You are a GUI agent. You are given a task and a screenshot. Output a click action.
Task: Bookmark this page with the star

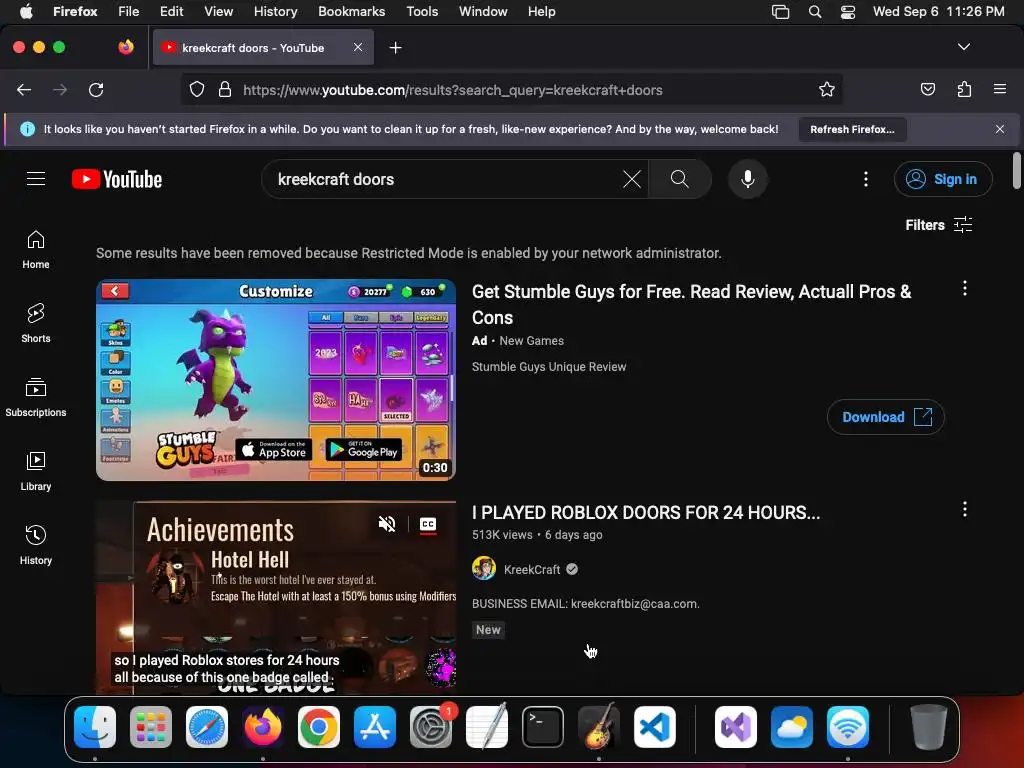pos(827,89)
